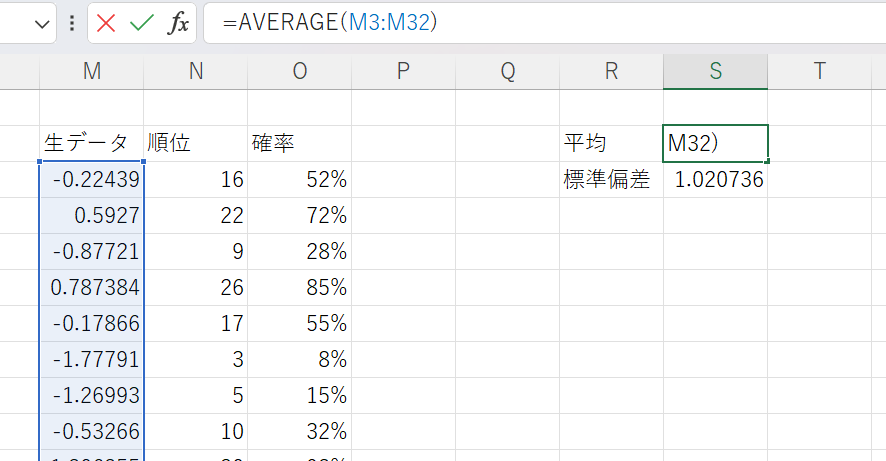The height and width of the screenshot is (461, 886).
Task: Click the three-dot formula bar resize handle
Action: point(72,24)
